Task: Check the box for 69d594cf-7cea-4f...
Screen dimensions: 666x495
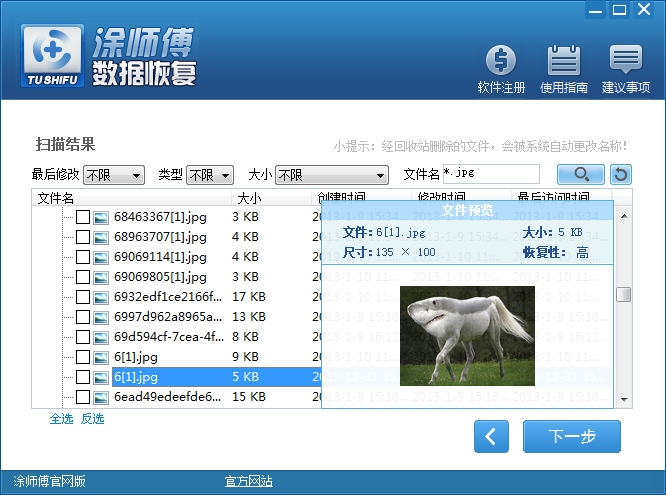Action: [x=83, y=337]
